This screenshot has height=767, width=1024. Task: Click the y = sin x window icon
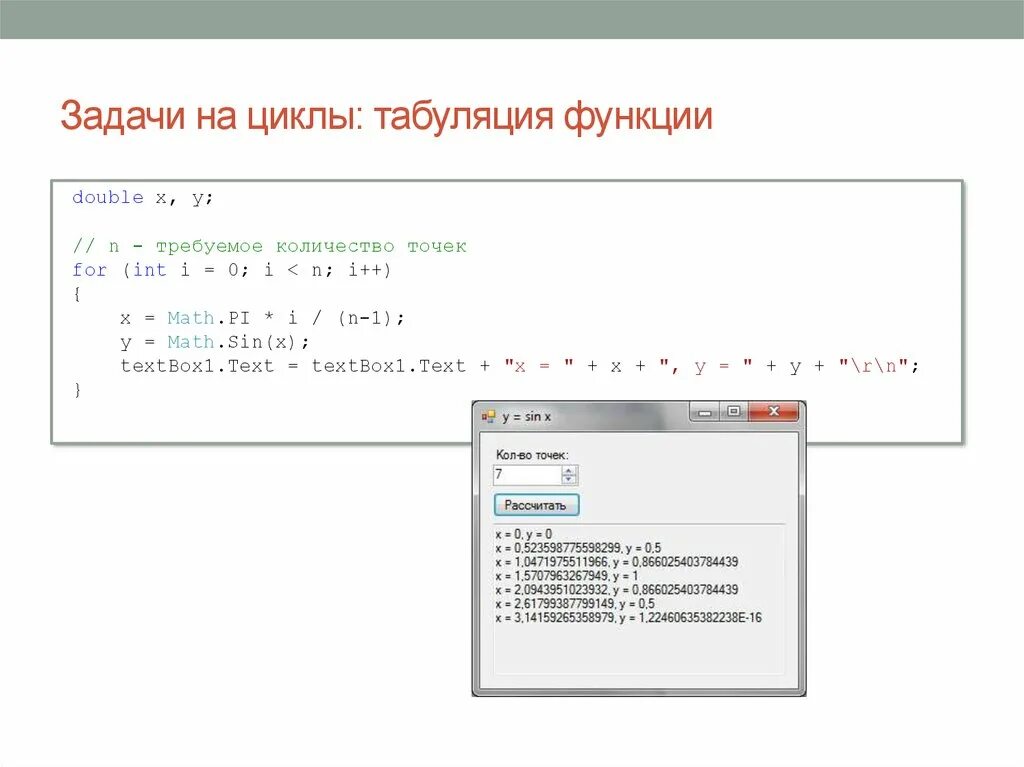click(x=488, y=416)
